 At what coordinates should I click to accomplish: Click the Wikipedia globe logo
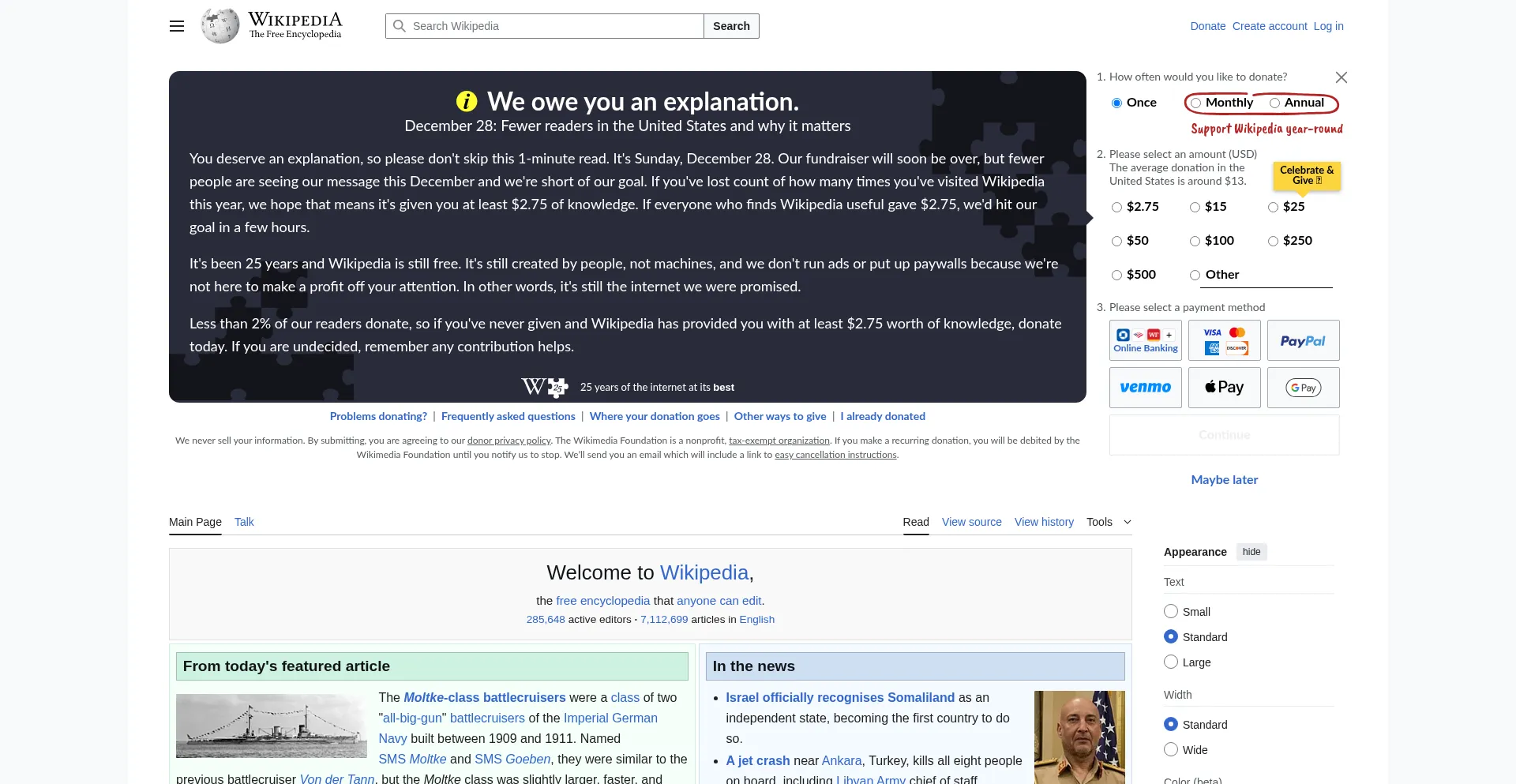tap(220, 26)
